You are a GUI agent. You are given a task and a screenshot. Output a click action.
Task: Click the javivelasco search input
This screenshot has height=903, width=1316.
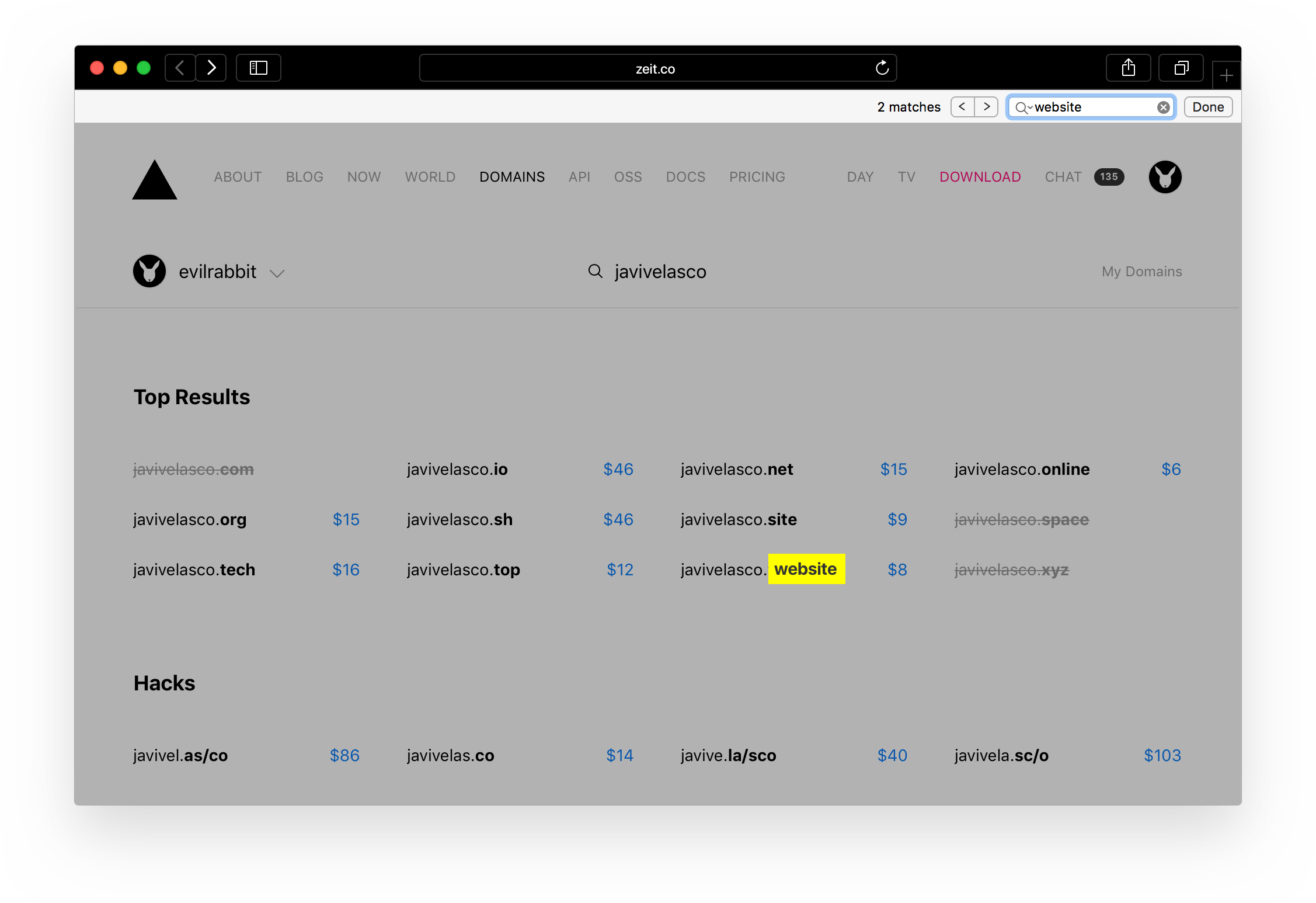click(x=660, y=271)
